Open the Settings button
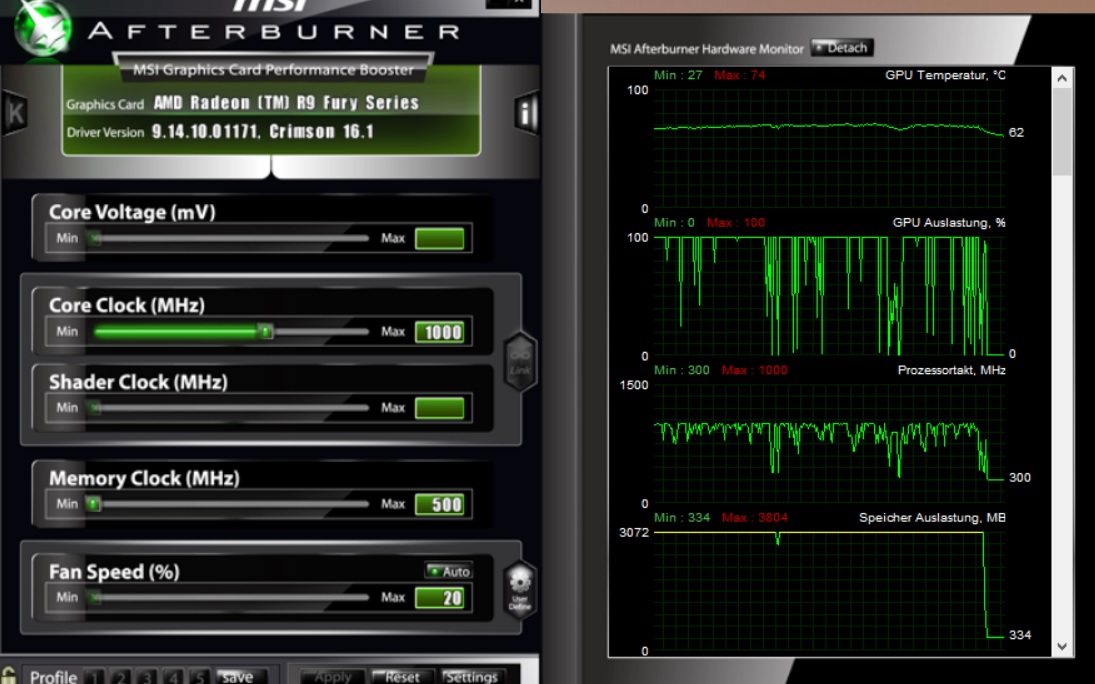This screenshot has width=1095, height=684. [471, 676]
